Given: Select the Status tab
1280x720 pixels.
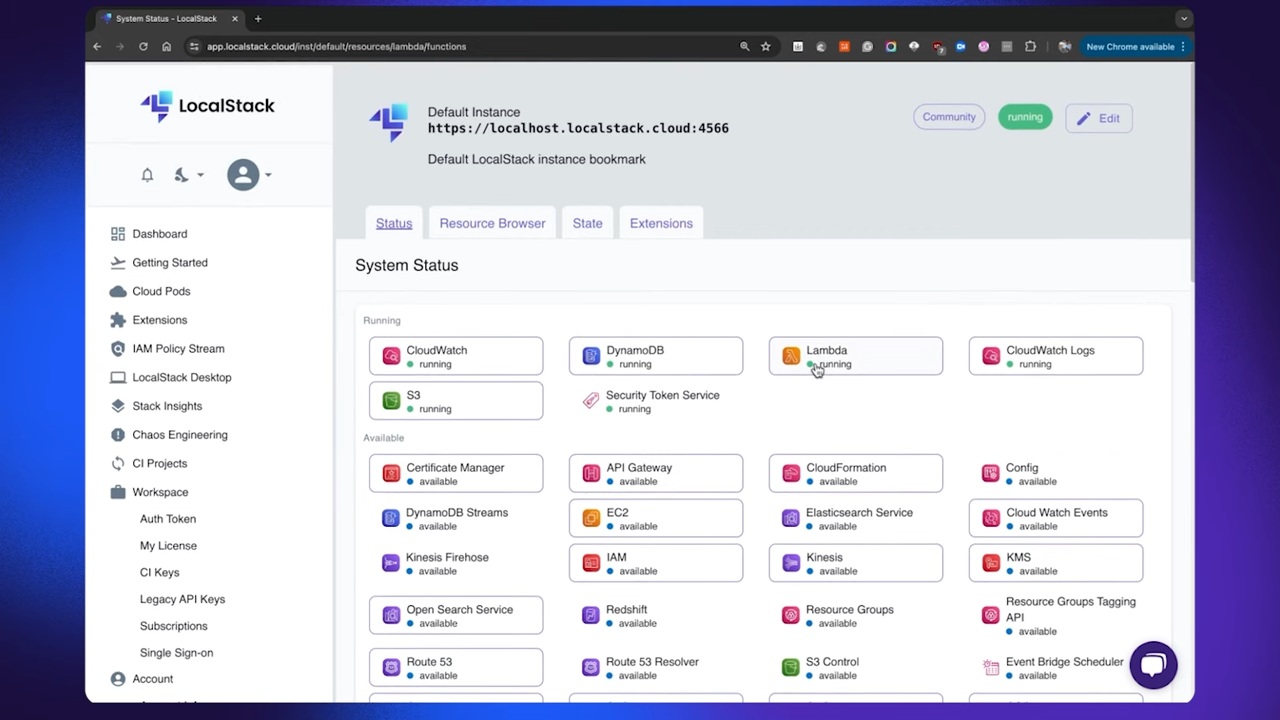Looking at the screenshot, I should (x=394, y=223).
